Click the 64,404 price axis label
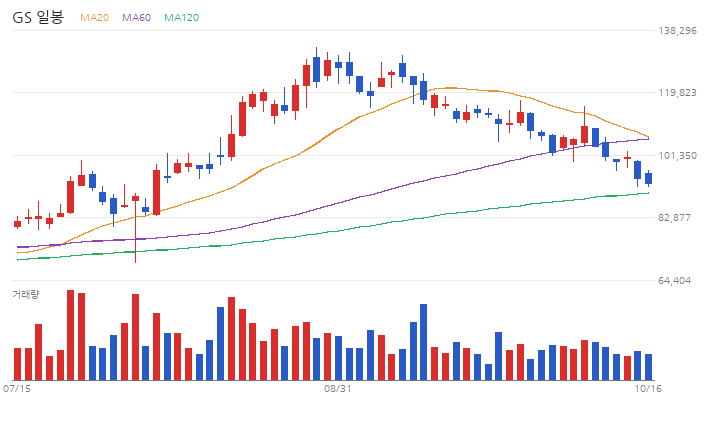 coord(674,281)
